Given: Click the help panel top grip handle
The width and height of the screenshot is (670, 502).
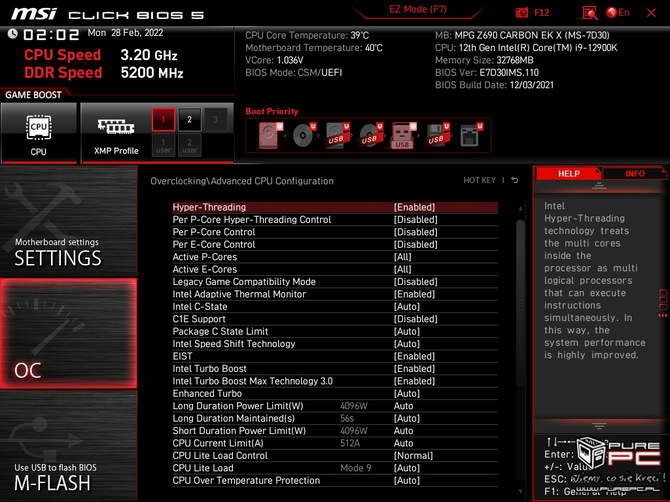Looking at the screenshot, I should [x=599, y=186].
